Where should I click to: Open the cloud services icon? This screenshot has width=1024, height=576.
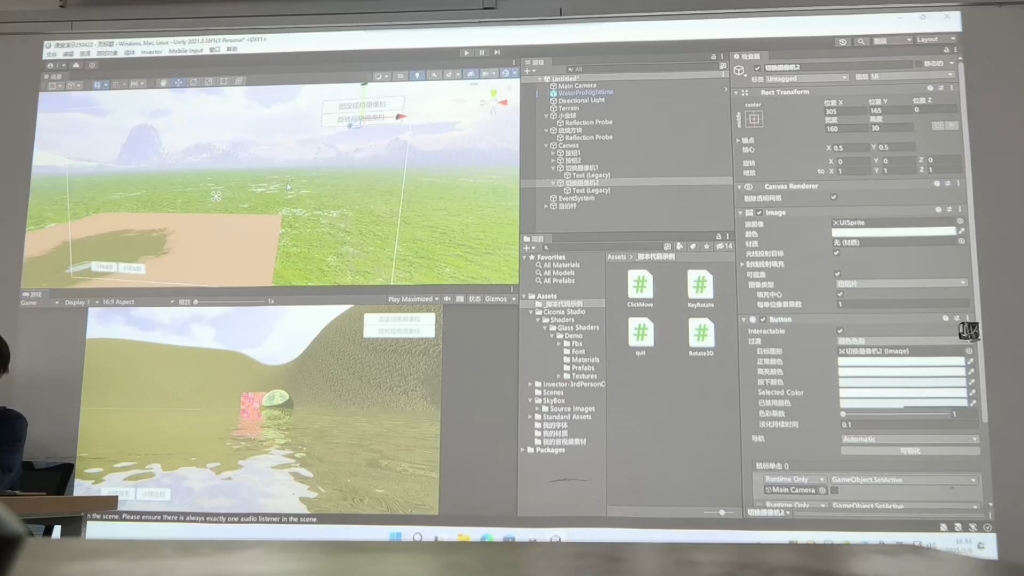pos(76,65)
